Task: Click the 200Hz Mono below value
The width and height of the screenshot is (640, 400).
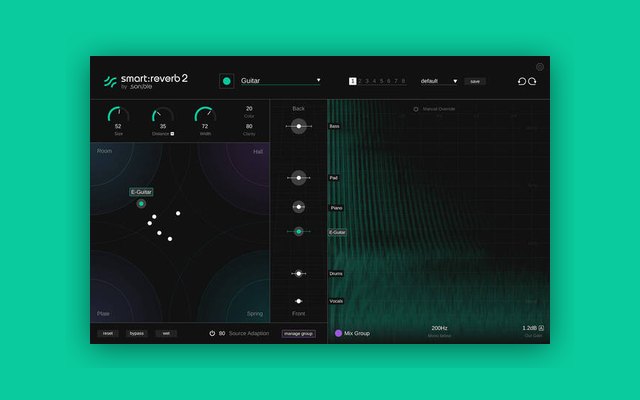Action: pyautogui.click(x=440, y=328)
